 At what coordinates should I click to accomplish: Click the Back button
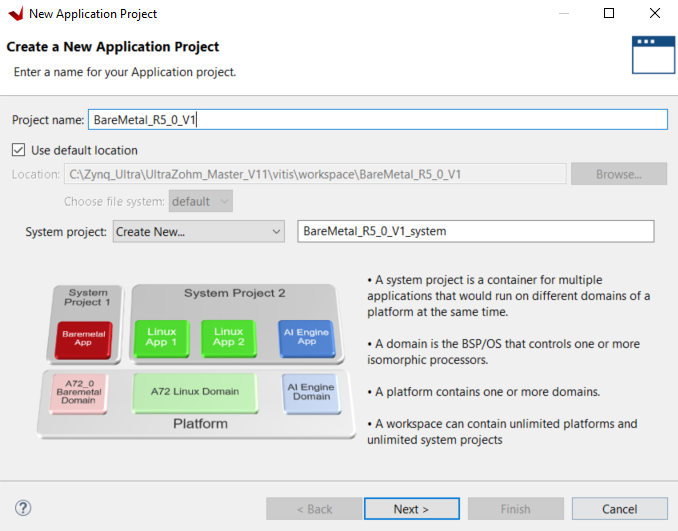coord(313,509)
